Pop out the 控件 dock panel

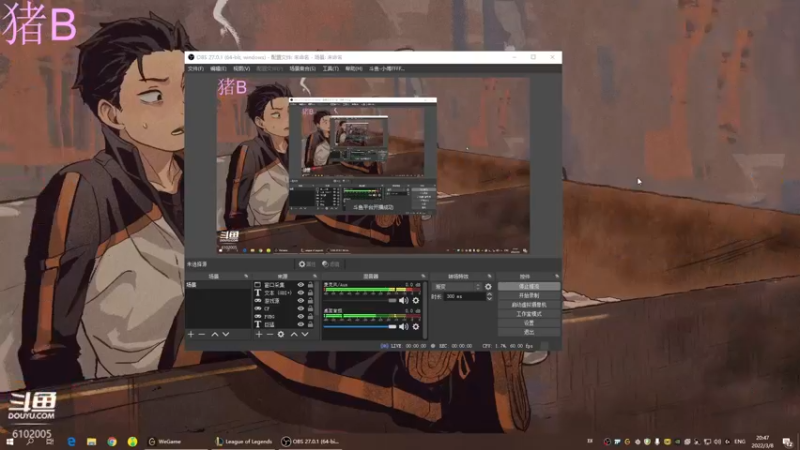click(x=557, y=276)
